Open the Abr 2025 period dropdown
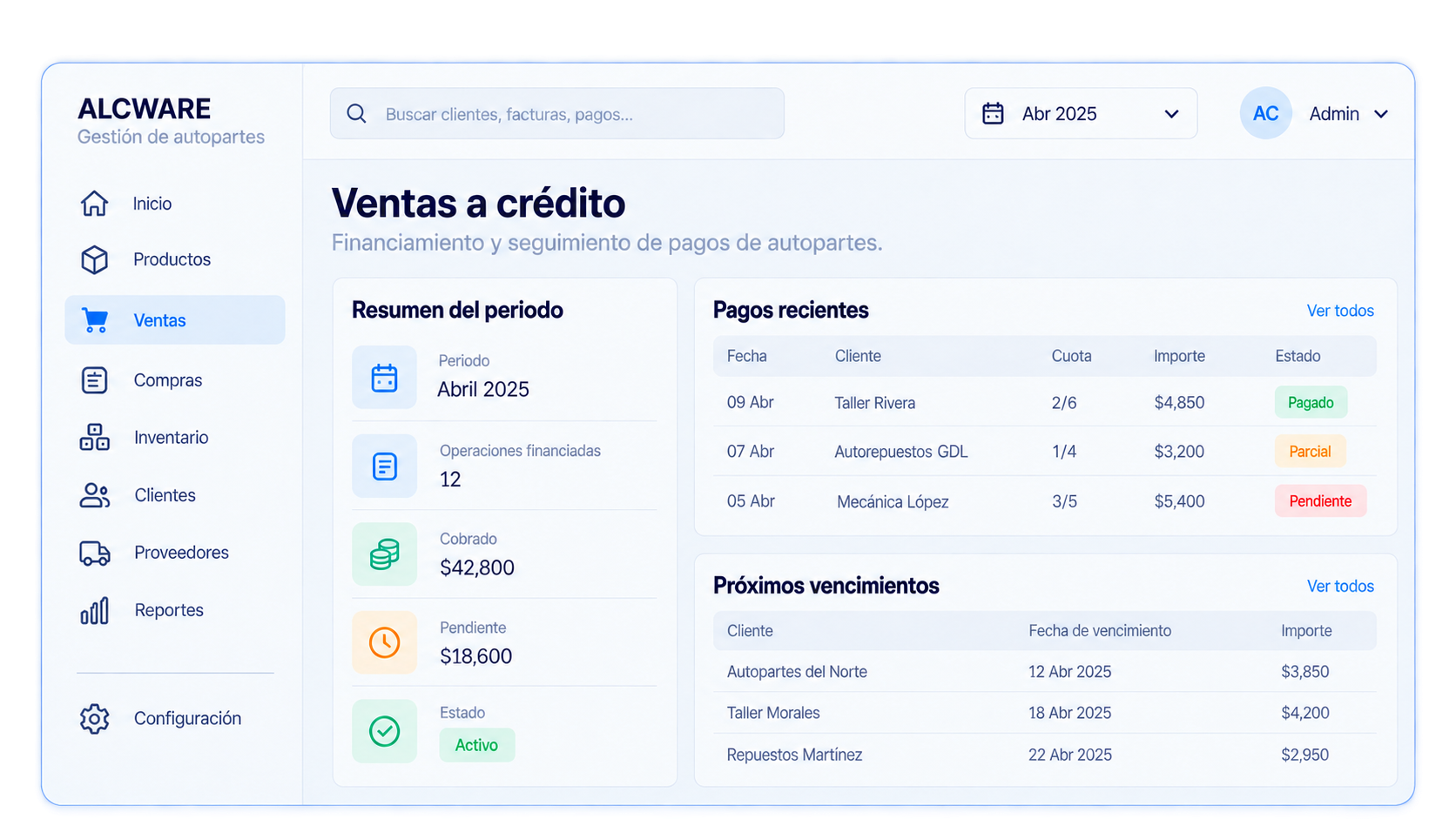The image size is (1456, 819). tap(1081, 113)
